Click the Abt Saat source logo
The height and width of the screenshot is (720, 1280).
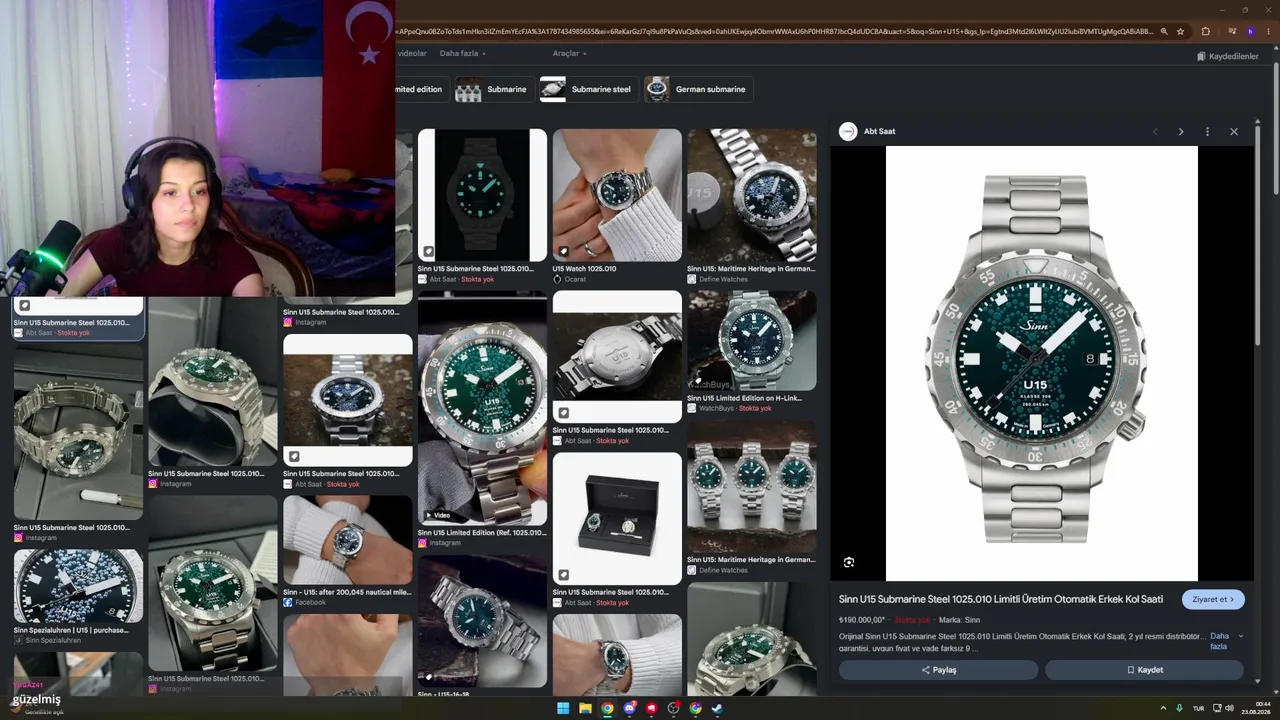848,131
